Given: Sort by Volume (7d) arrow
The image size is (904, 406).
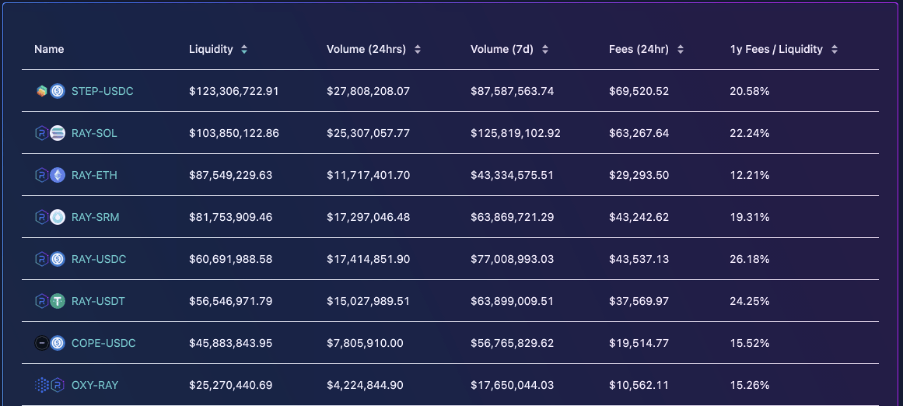Looking at the screenshot, I should click(x=544, y=49).
